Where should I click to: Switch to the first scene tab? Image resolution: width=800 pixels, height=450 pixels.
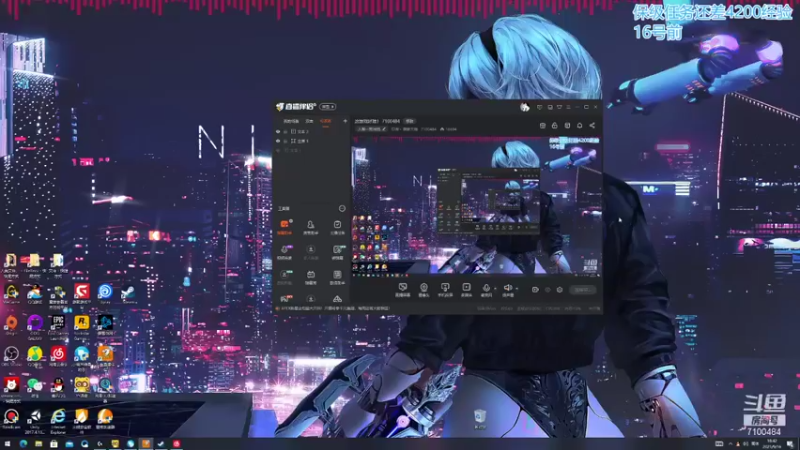pos(291,121)
